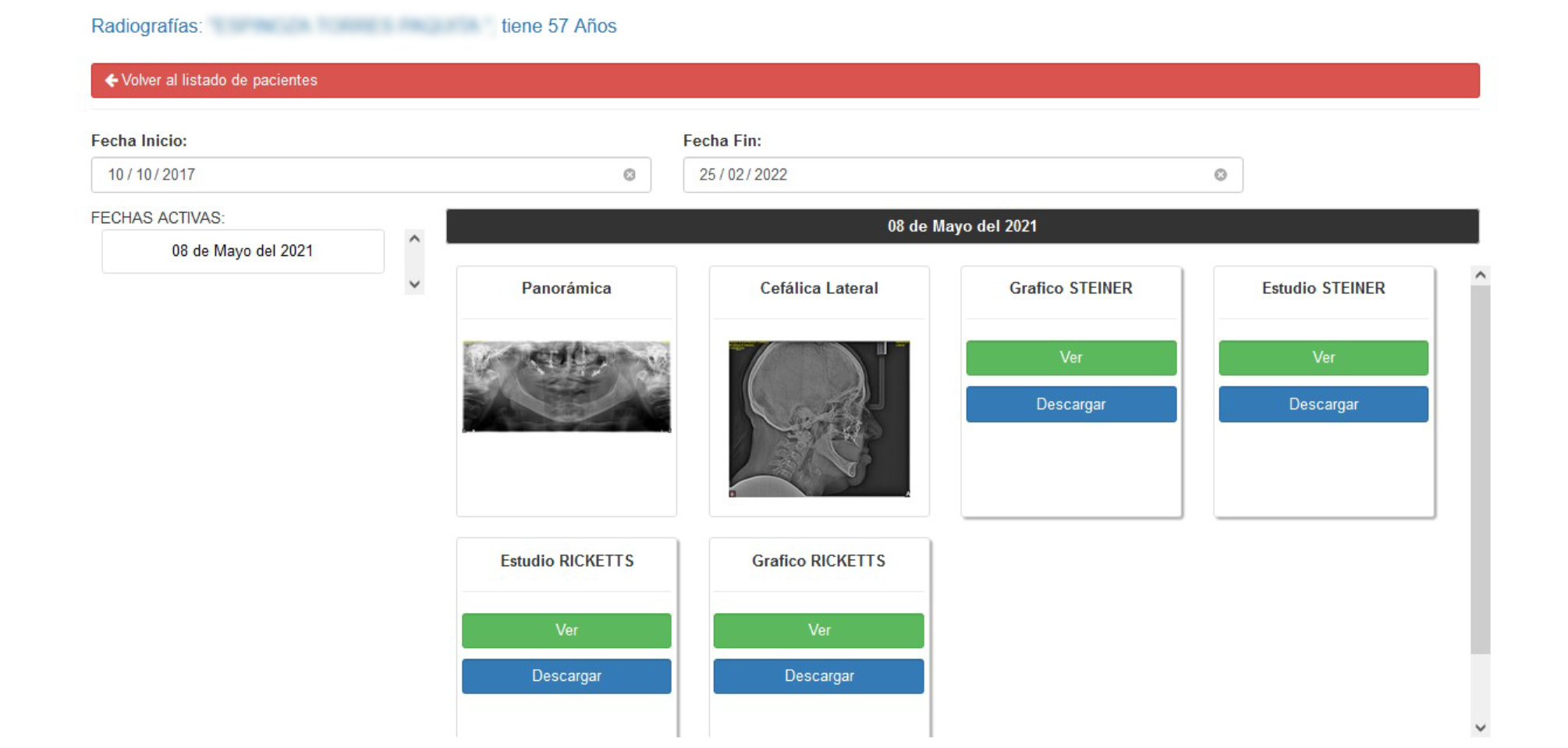The height and width of the screenshot is (748, 1568).
Task: View the Estudio RICKETTS
Action: click(566, 630)
